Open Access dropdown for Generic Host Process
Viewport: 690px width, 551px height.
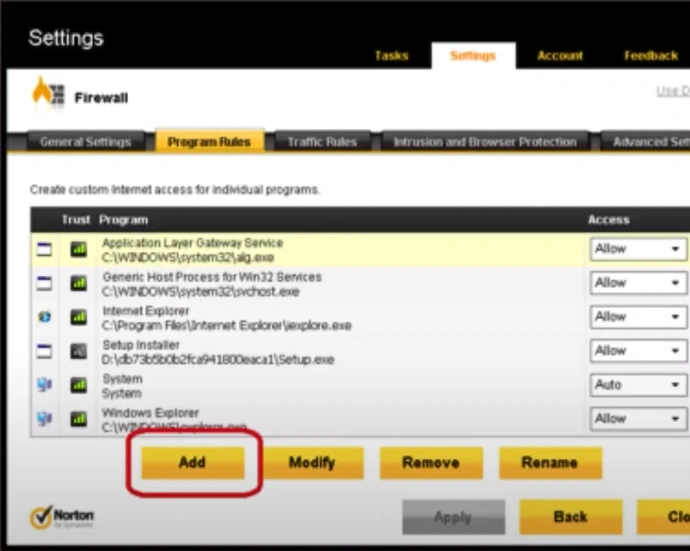coord(638,283)
